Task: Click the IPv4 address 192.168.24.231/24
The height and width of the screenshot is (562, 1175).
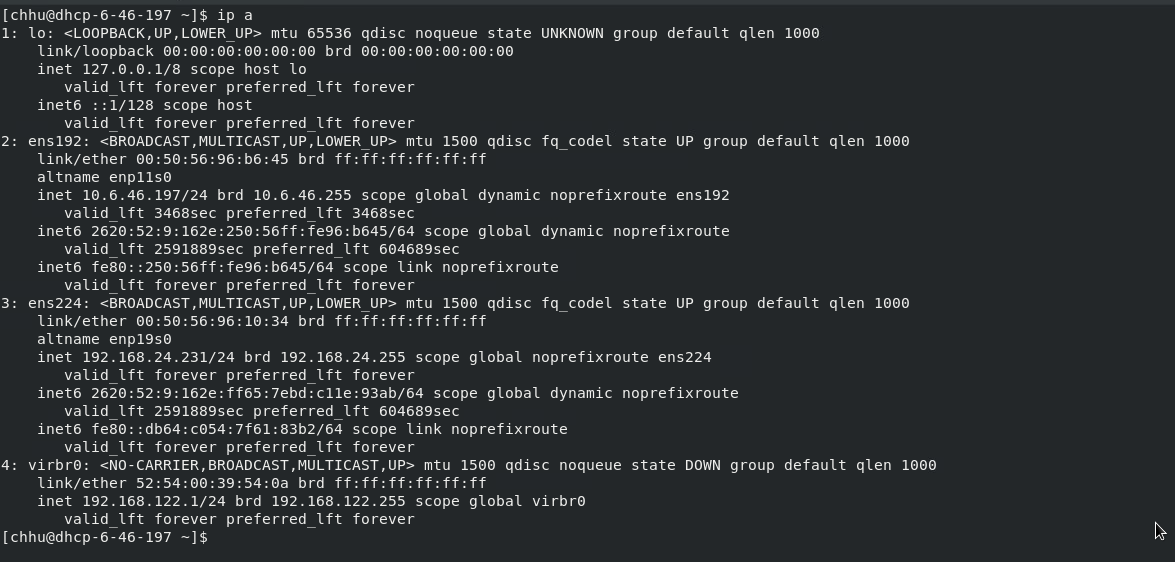Action: pyautogui.click(x=158, y=357)
